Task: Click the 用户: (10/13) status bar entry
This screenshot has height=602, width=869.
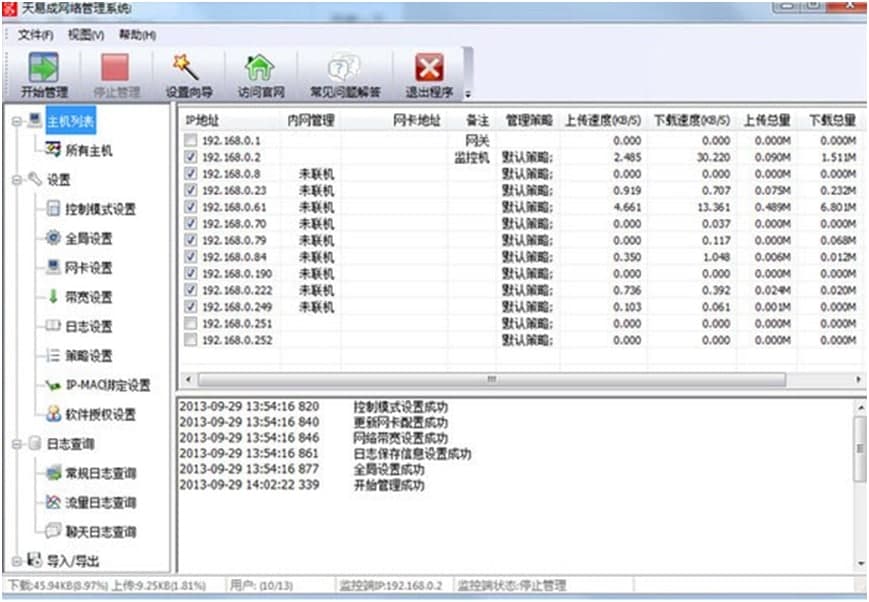Action: pyautogui.click(x=261, y=585)
